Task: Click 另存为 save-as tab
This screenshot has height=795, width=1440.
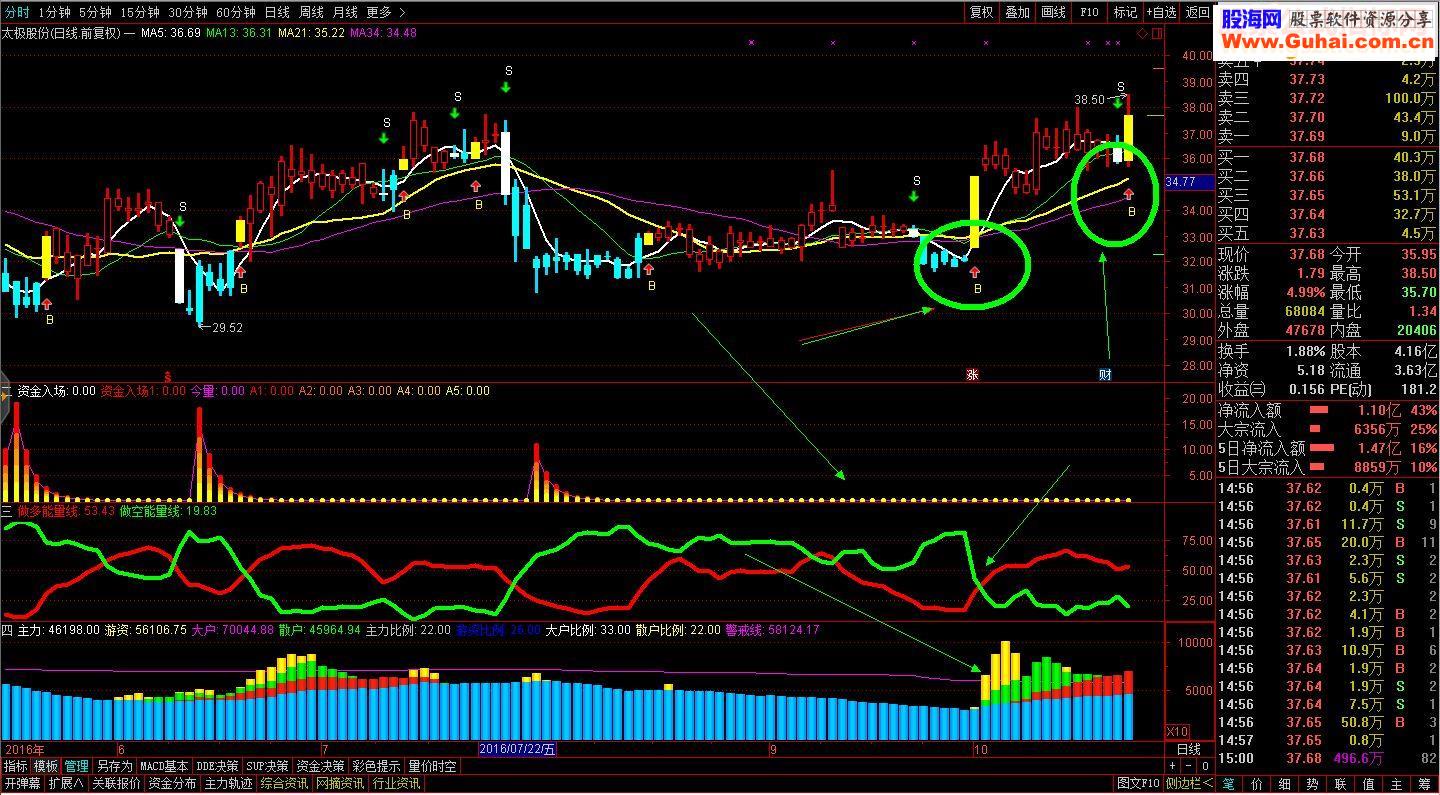Action: tap(115, 766)
